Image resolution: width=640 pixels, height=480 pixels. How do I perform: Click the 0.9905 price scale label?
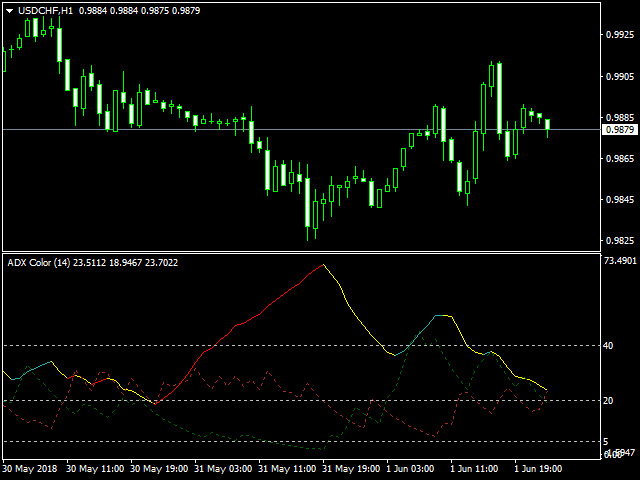[622, 76]
